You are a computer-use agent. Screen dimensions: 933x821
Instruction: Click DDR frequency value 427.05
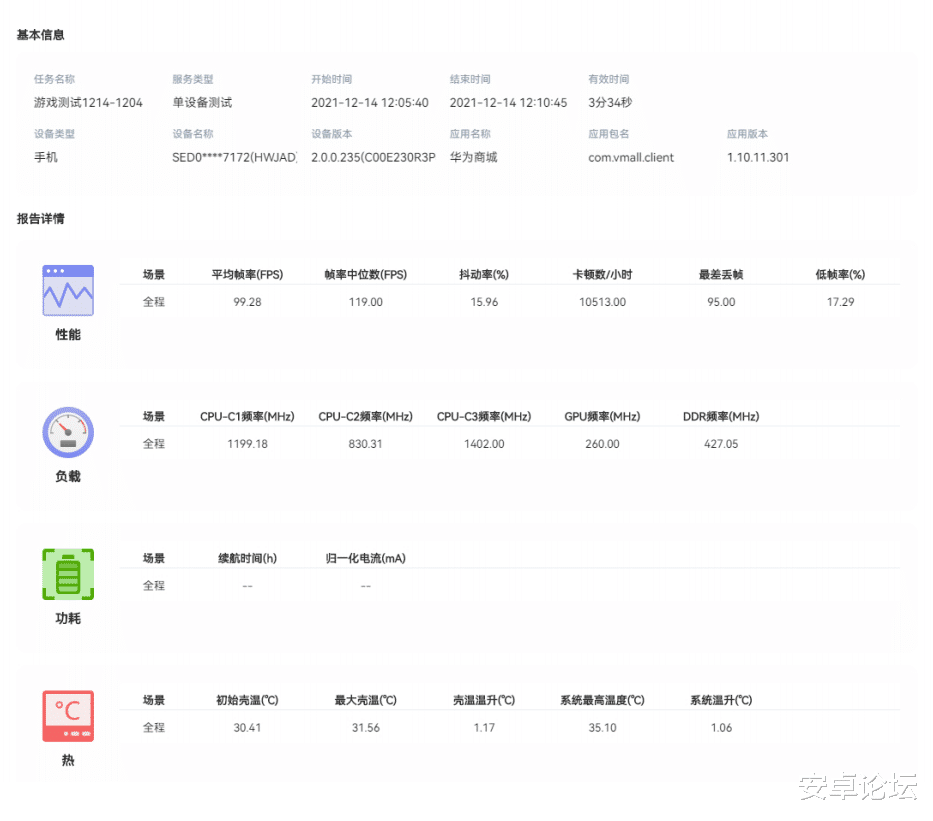tap(721, 444)
